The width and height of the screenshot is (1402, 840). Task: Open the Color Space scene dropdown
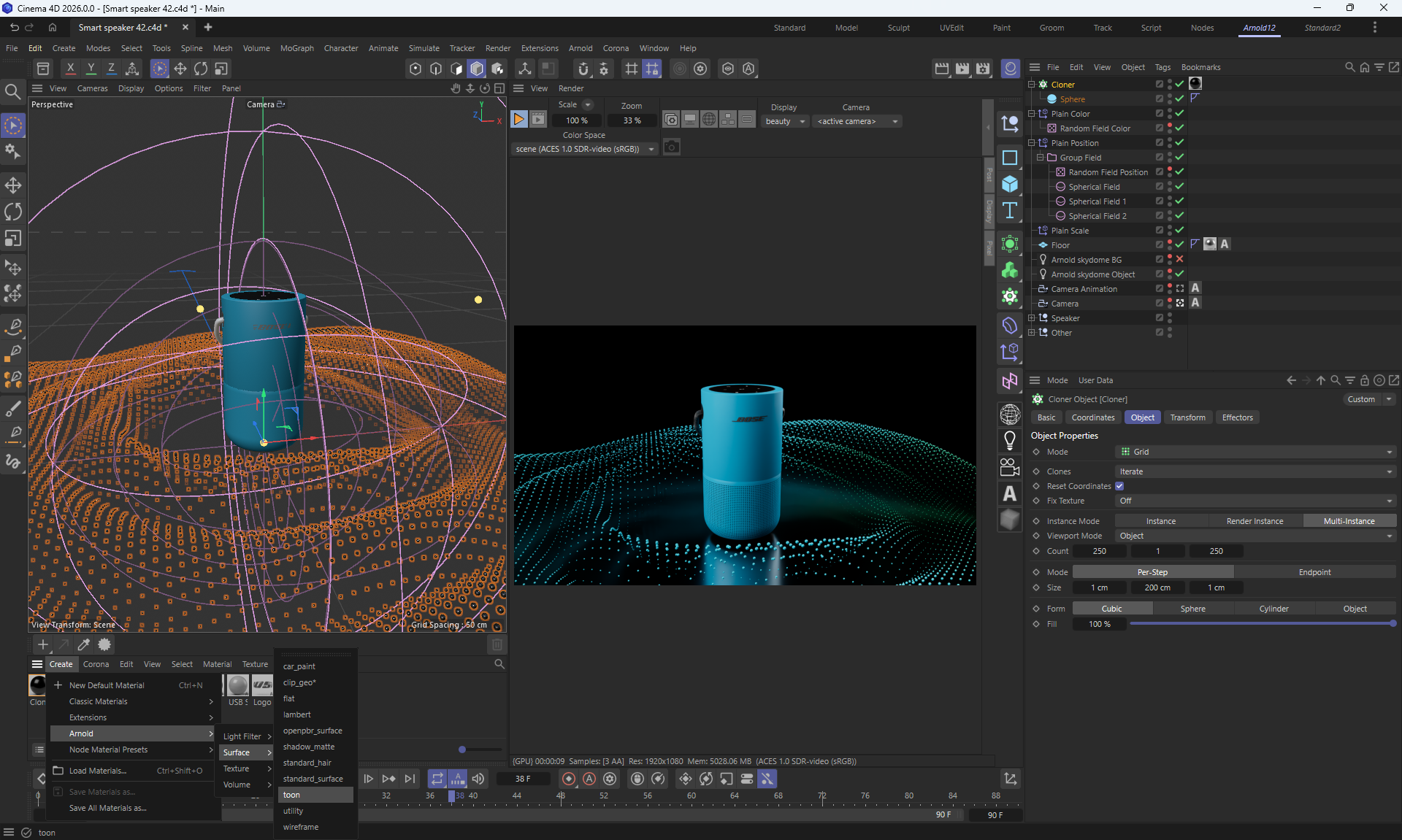click(584, 149)
